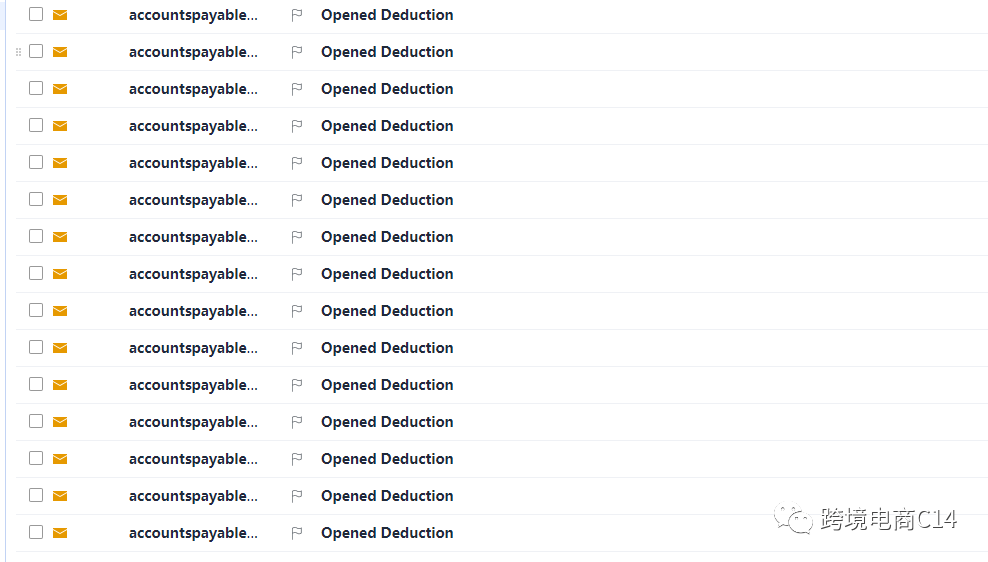Click the envelope icon in the first email row

(x=60, y=15)
